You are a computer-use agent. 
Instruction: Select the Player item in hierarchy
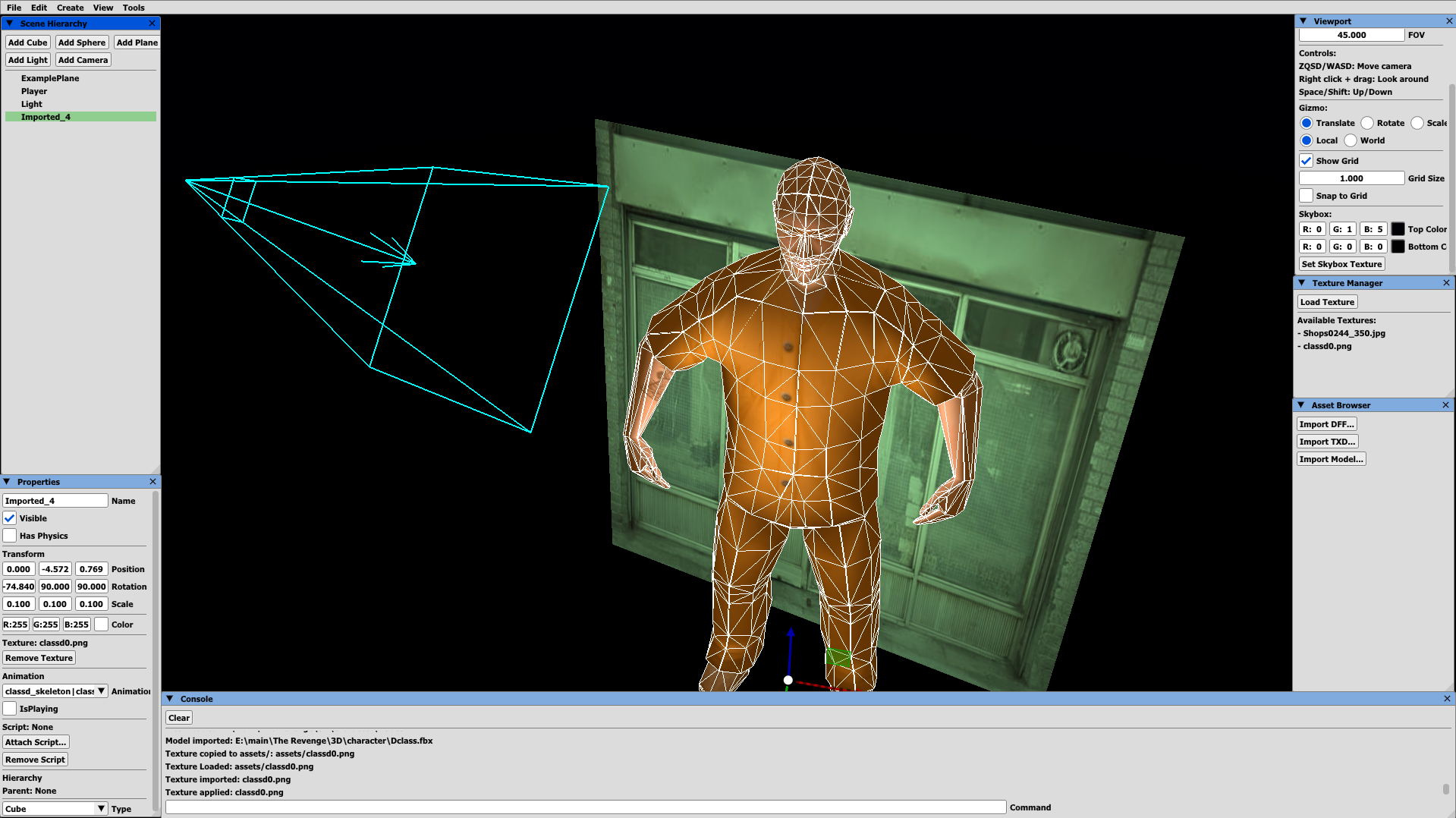pyautogui.click(x=34, y=91)
